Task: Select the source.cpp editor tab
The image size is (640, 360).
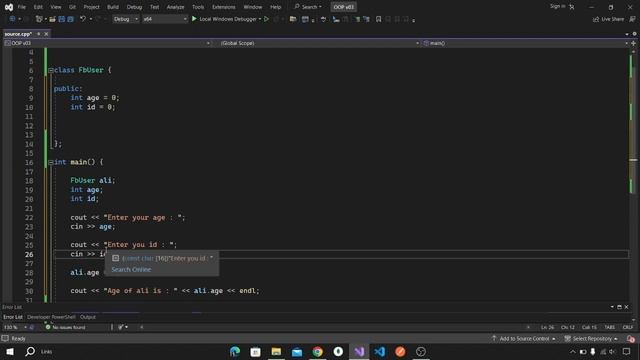Action: pos(18,34)
